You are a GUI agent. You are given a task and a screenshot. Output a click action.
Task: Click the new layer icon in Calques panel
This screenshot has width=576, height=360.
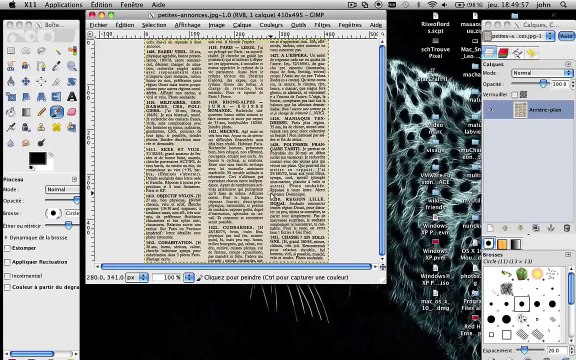click(490, 228)
